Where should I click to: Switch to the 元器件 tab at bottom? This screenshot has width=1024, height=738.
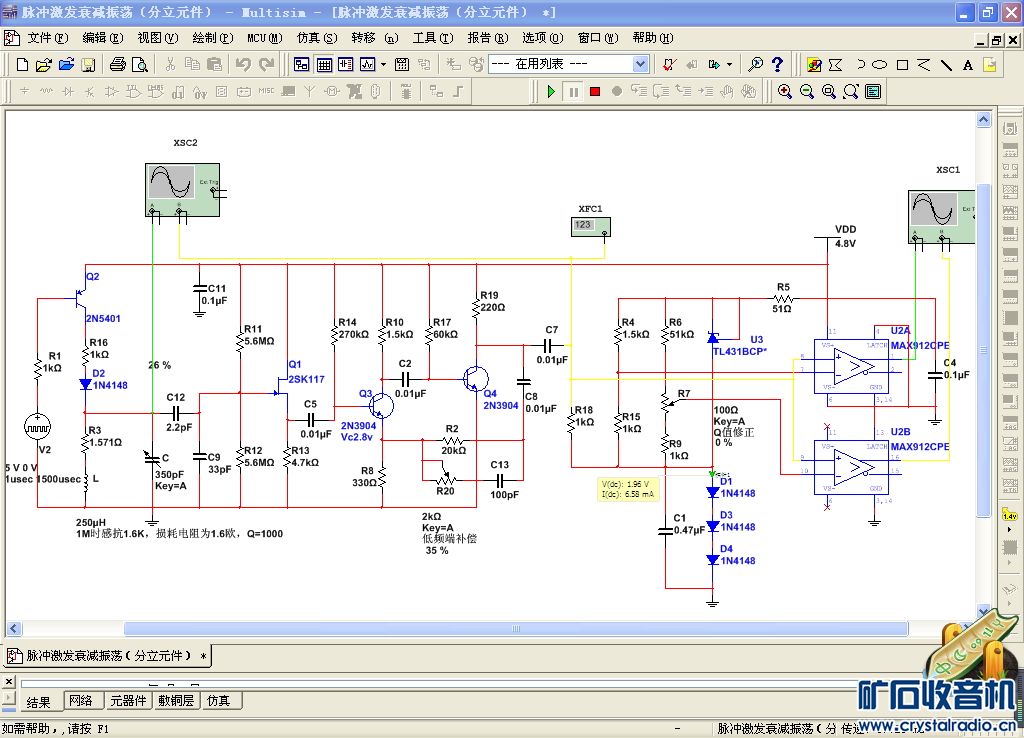(x=128, y=701)
